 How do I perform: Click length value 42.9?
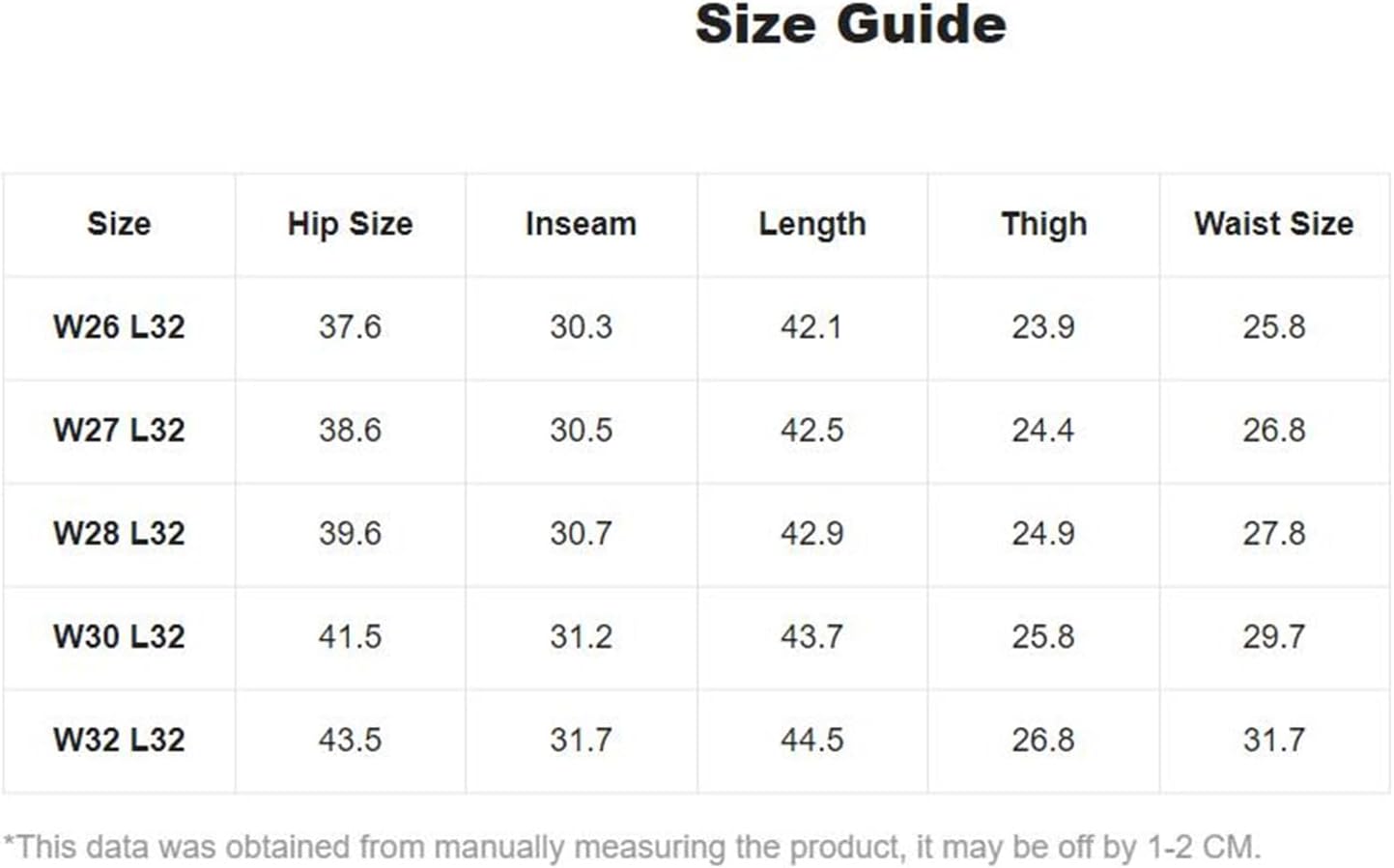pyautogui.click(x=811, y=534)
